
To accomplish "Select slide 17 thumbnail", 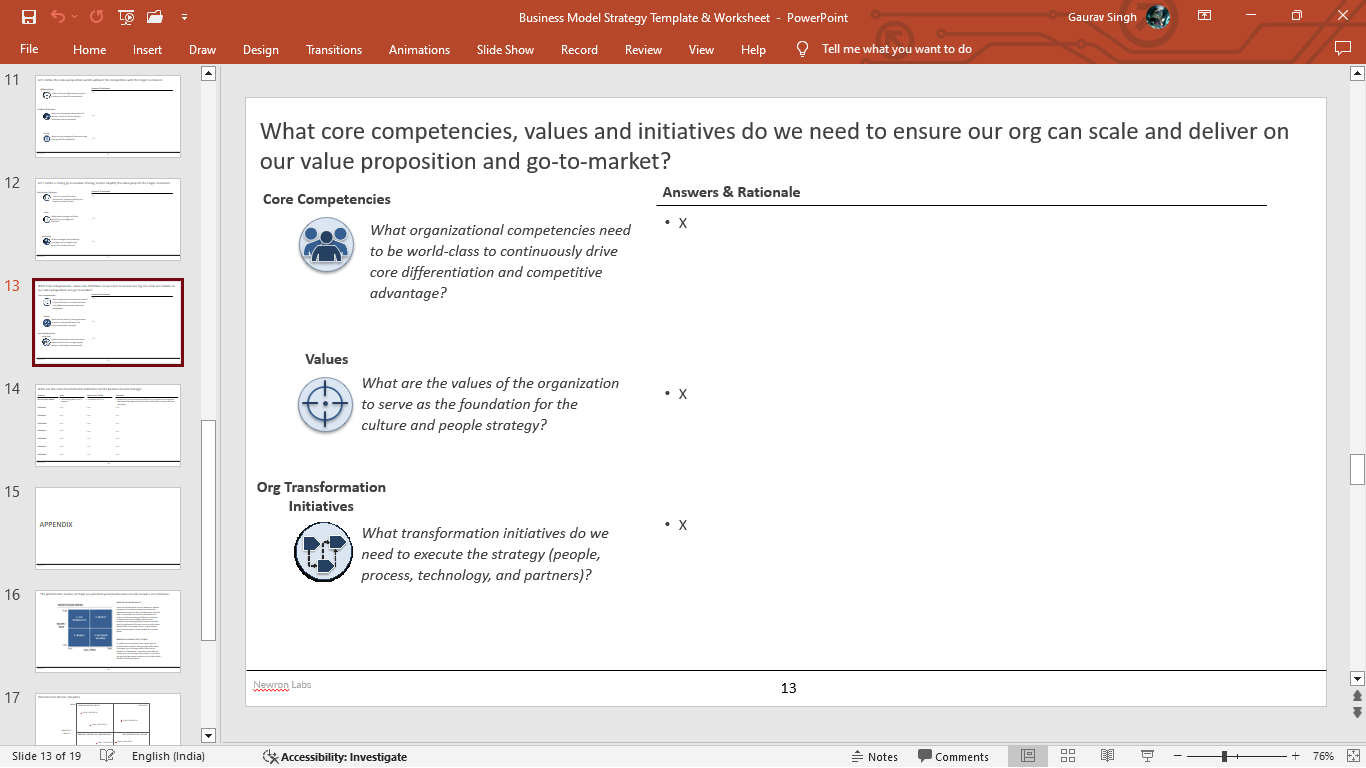I will [108, 718].
